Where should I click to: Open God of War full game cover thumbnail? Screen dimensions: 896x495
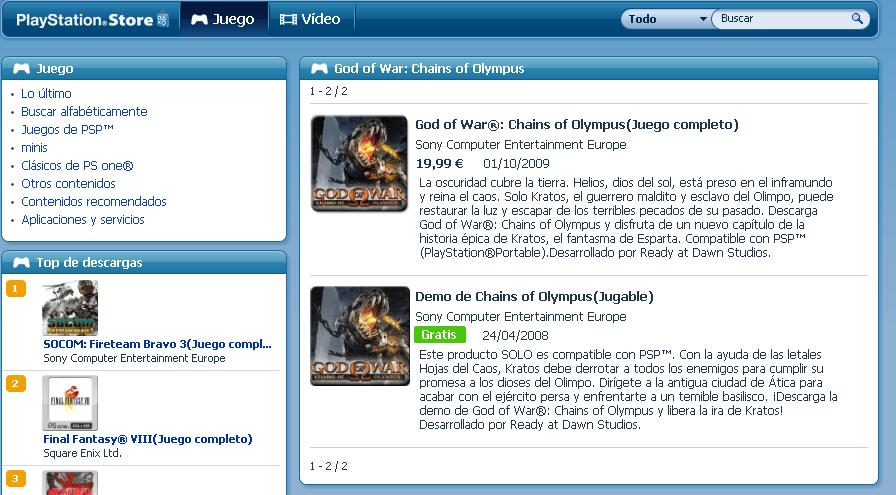359,164
